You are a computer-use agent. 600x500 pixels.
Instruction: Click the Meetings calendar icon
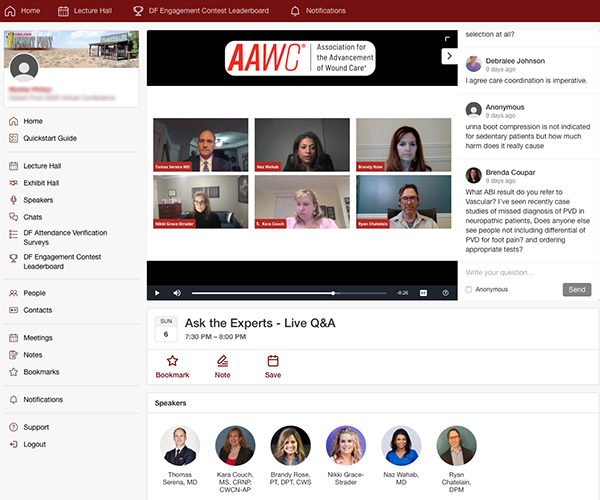(13, 338)
